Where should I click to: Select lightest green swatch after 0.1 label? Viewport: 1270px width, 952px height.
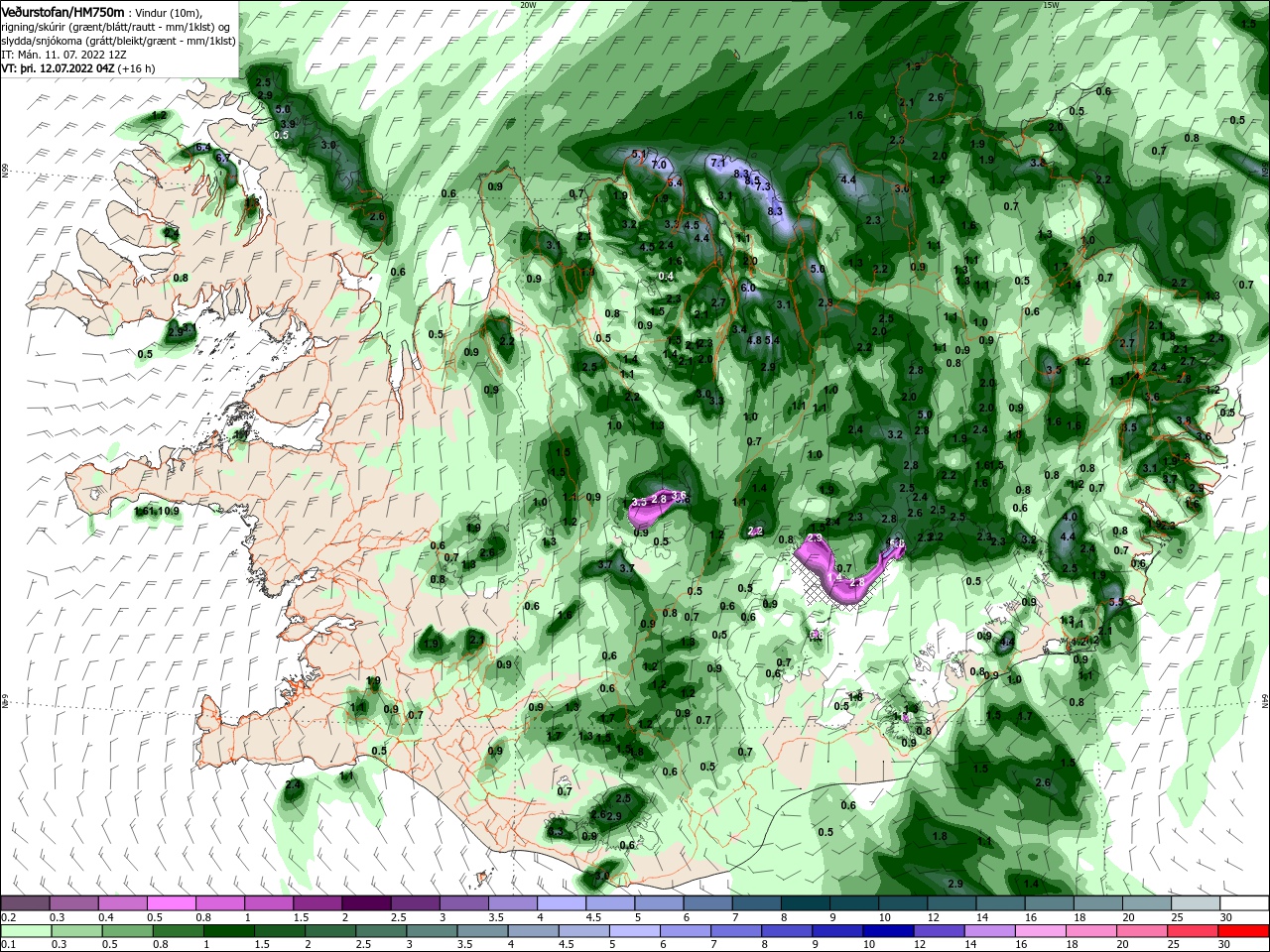[x=26, y=930]
